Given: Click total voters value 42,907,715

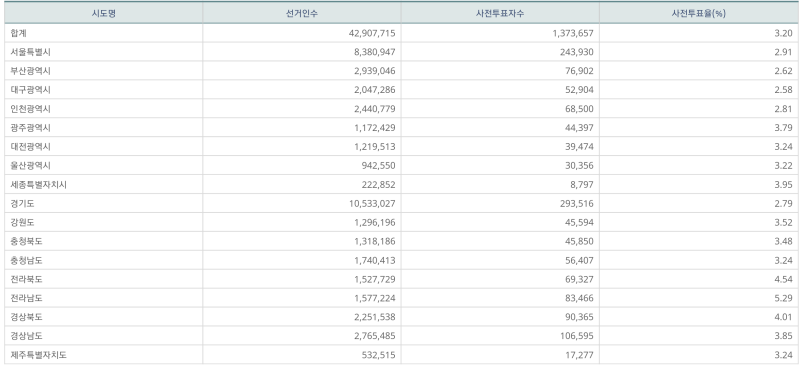Looking at the screenshot, I should coord(372,33).
